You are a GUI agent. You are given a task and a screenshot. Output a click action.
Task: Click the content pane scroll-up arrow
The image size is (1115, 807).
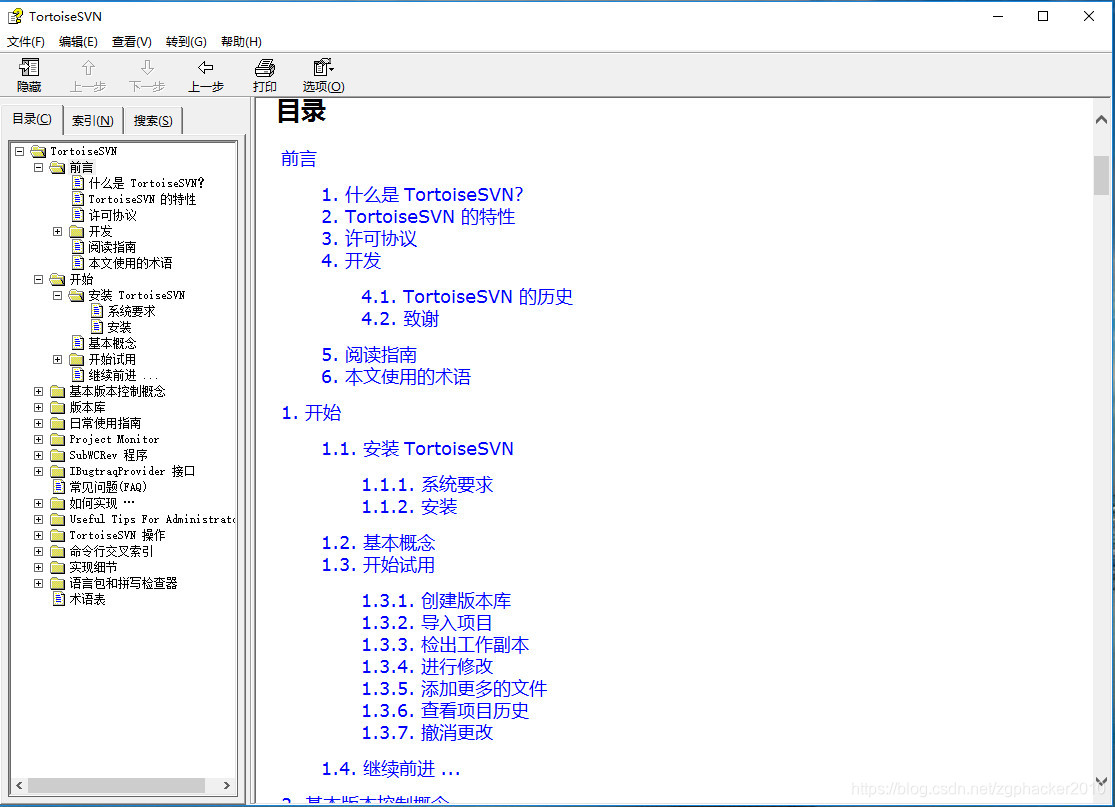click(x=1101, y=119)
